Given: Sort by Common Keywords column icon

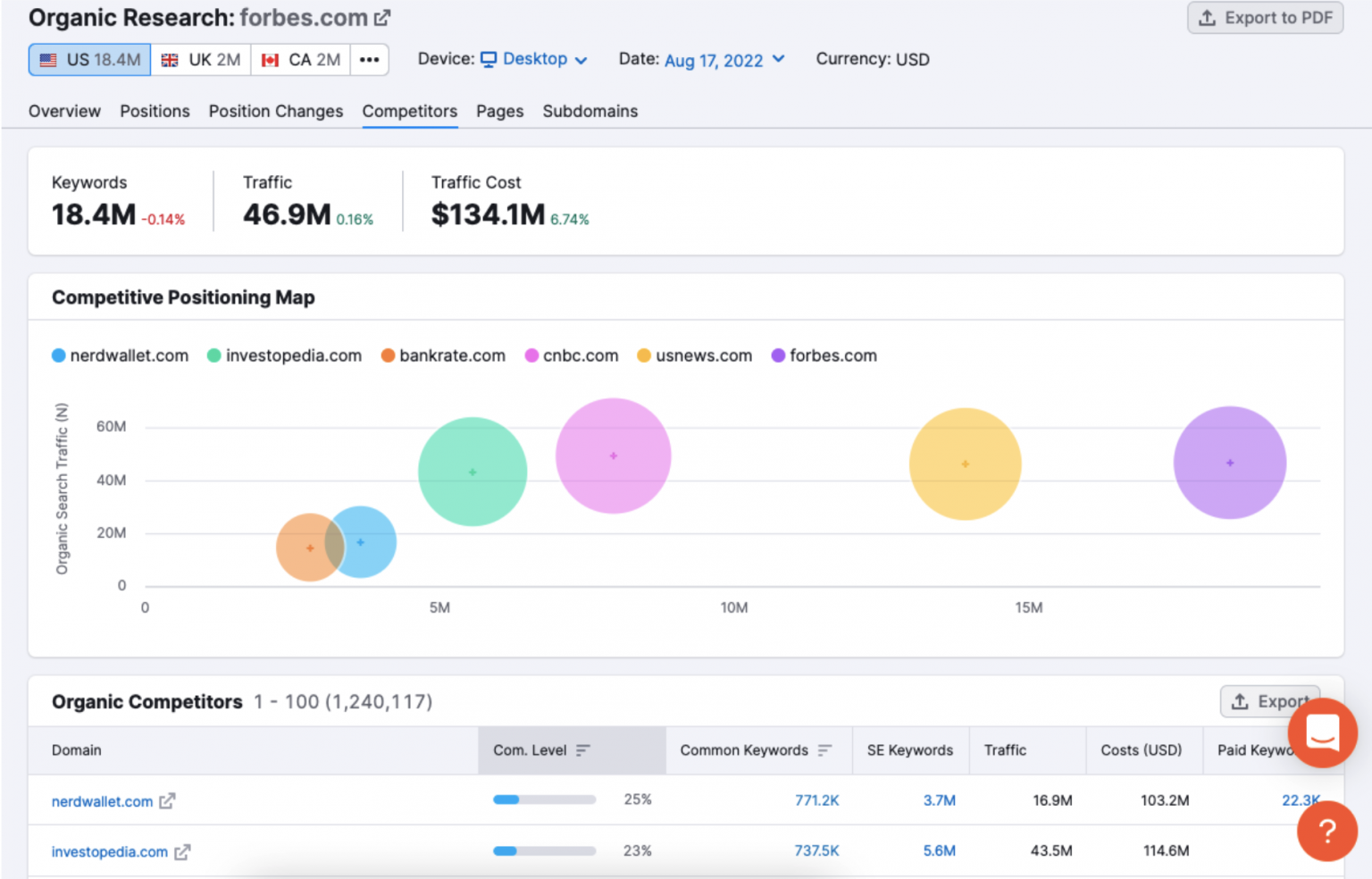Looking at the screenshot, I should [824, 750].
